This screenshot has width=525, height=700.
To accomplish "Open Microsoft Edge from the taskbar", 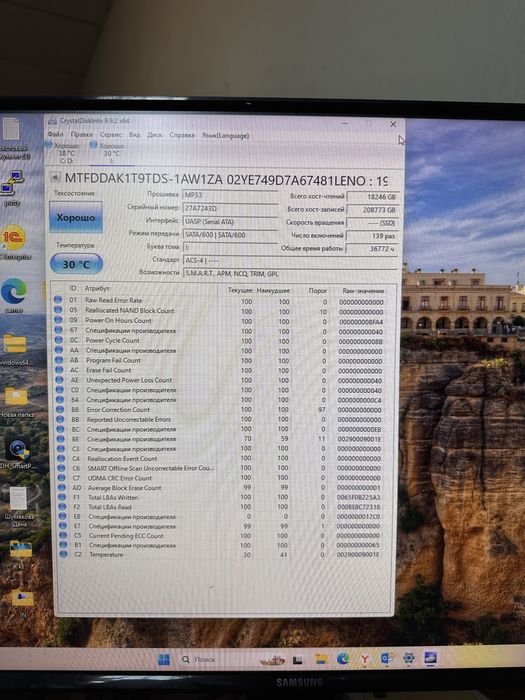I will pos(343,658).
